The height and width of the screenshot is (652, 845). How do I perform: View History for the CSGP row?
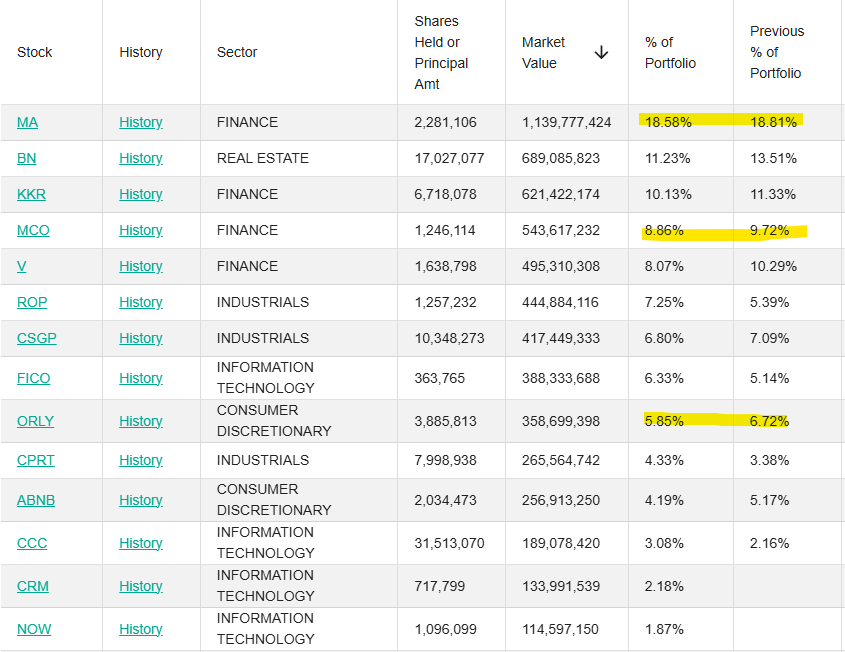(141, 338)
